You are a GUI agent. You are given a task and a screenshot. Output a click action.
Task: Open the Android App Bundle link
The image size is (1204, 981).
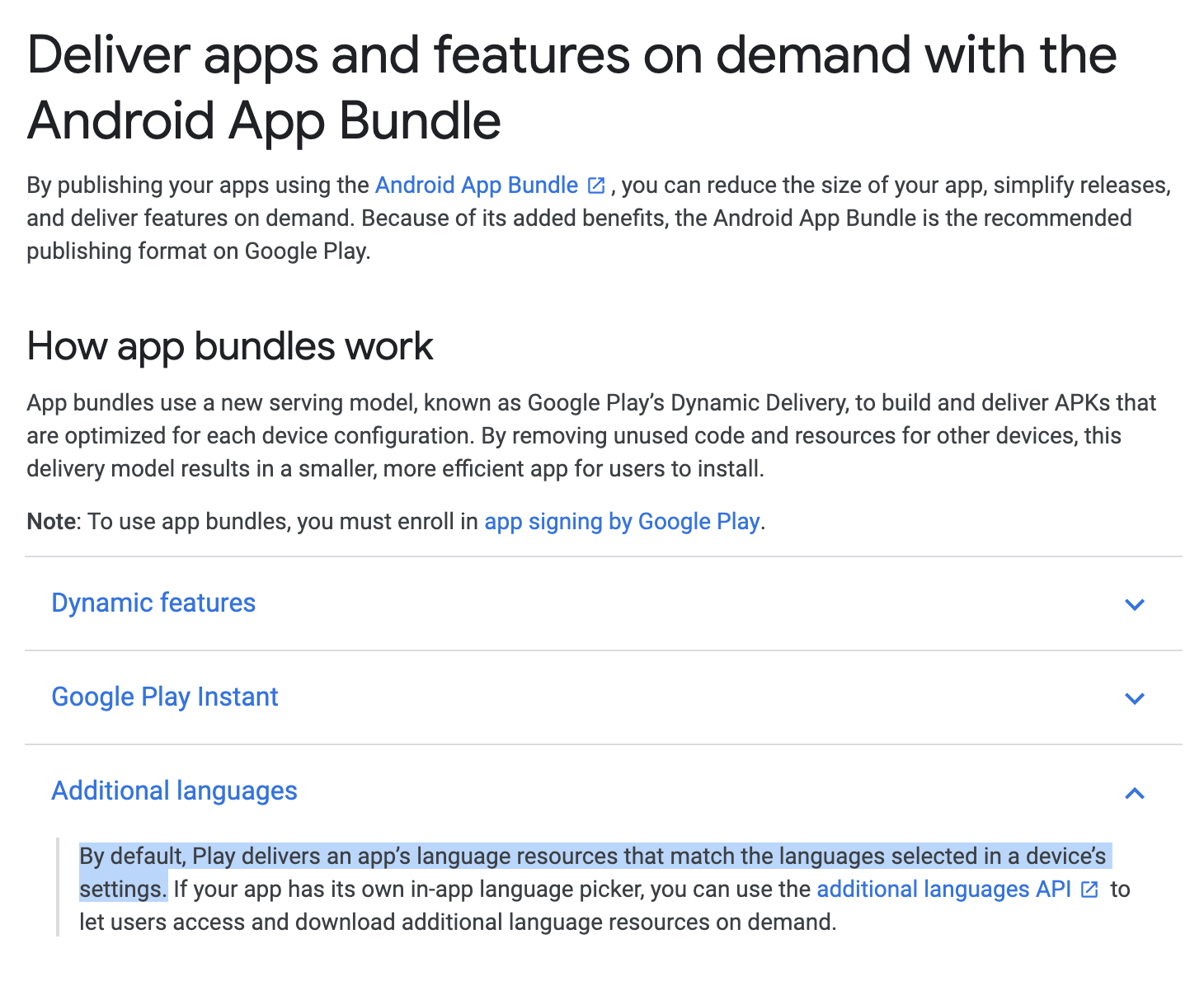point(477,185)
